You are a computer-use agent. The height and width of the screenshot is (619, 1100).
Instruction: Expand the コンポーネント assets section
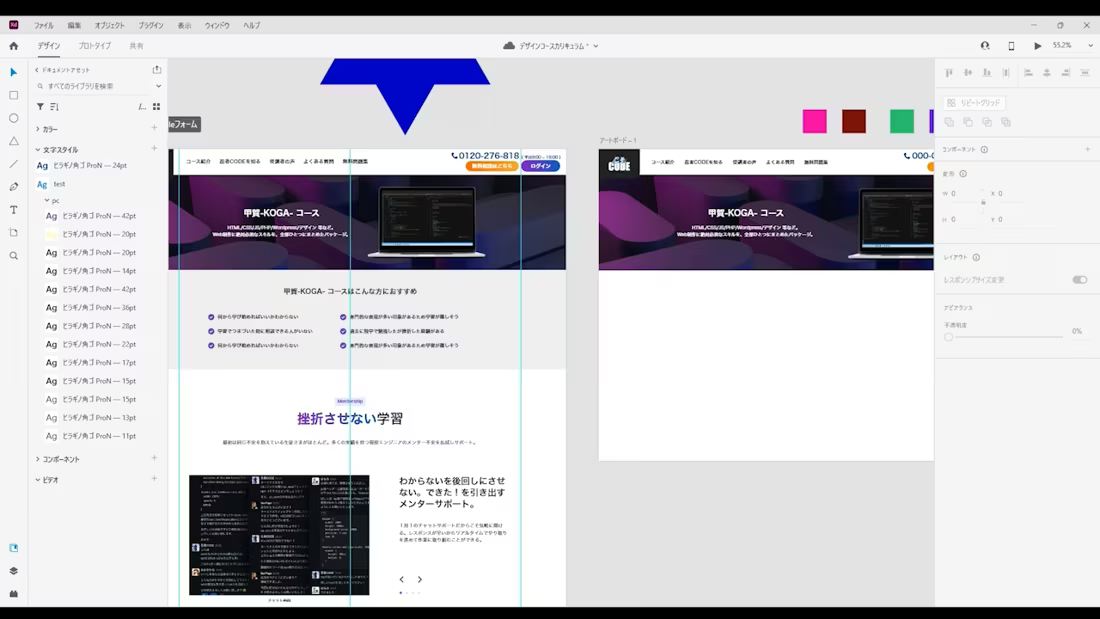pos(38,459)
